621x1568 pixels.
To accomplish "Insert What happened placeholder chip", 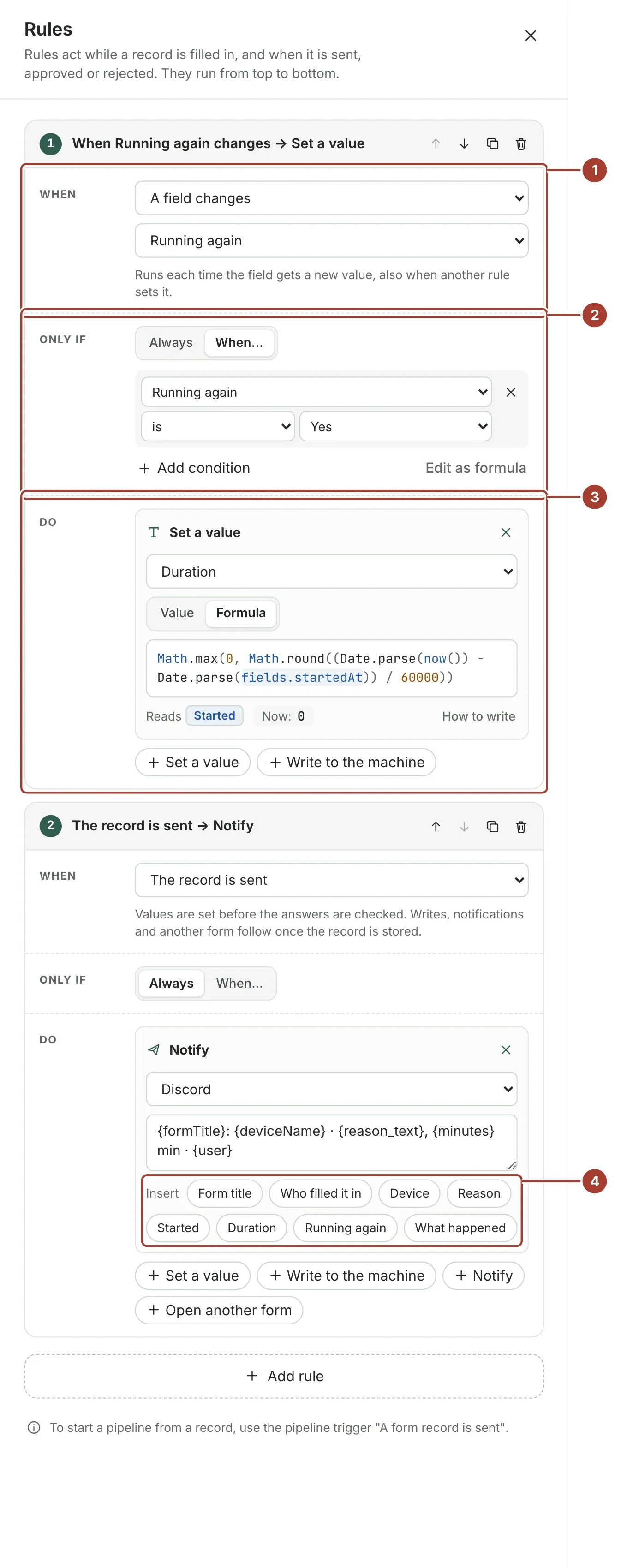I will [x=460, y=1228].
